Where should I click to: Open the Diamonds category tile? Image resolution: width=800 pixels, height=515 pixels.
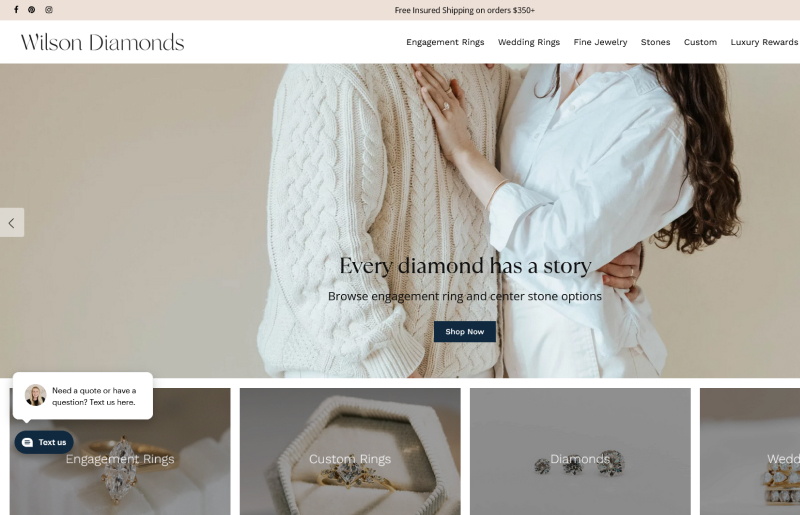tap(580, 452)
